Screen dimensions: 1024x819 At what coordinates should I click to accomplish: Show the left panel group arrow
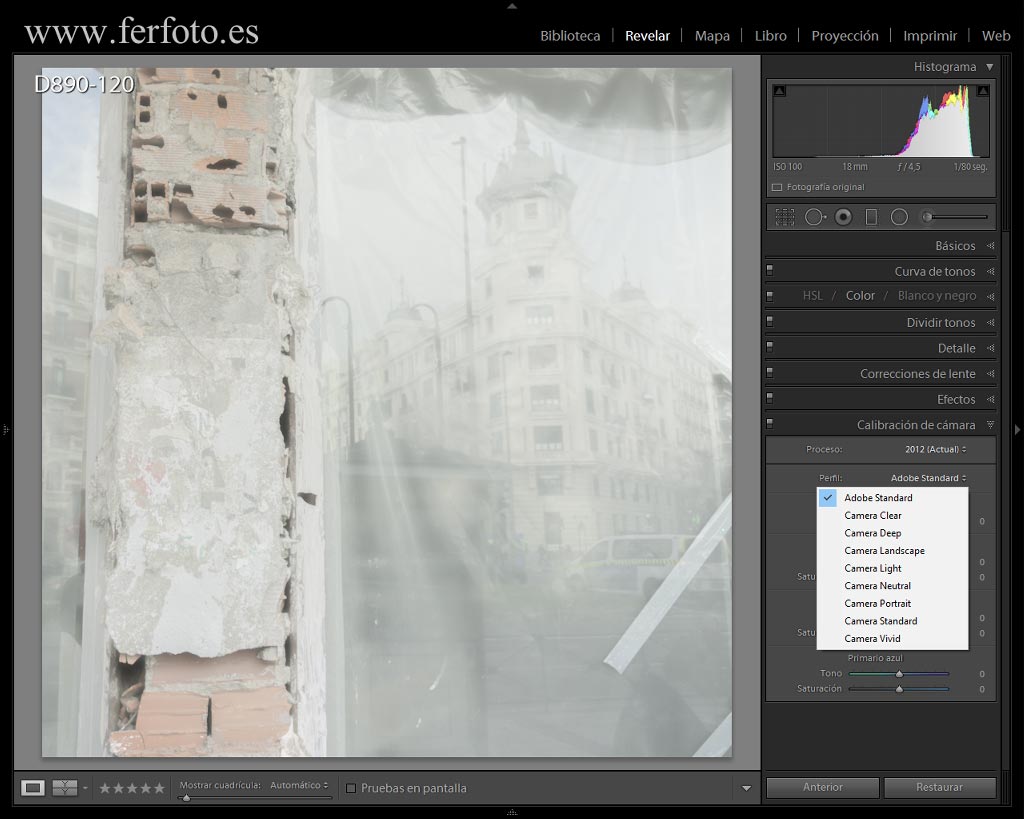pos(5,430)
